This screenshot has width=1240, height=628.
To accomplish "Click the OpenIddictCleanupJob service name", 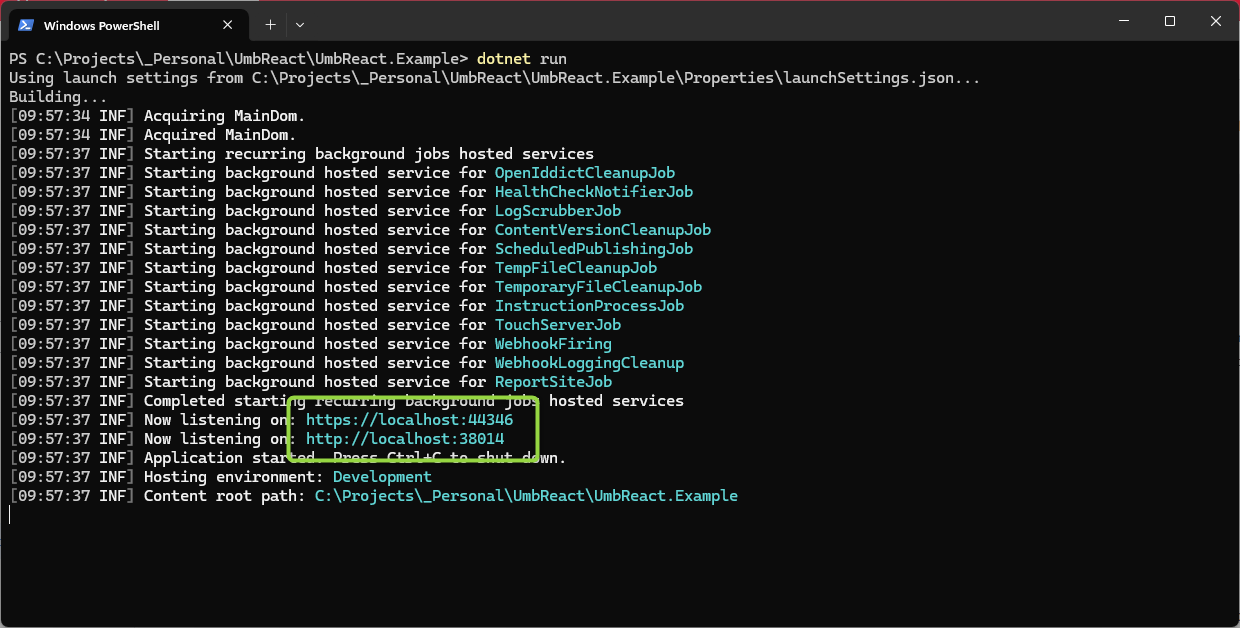I will 585,173.
